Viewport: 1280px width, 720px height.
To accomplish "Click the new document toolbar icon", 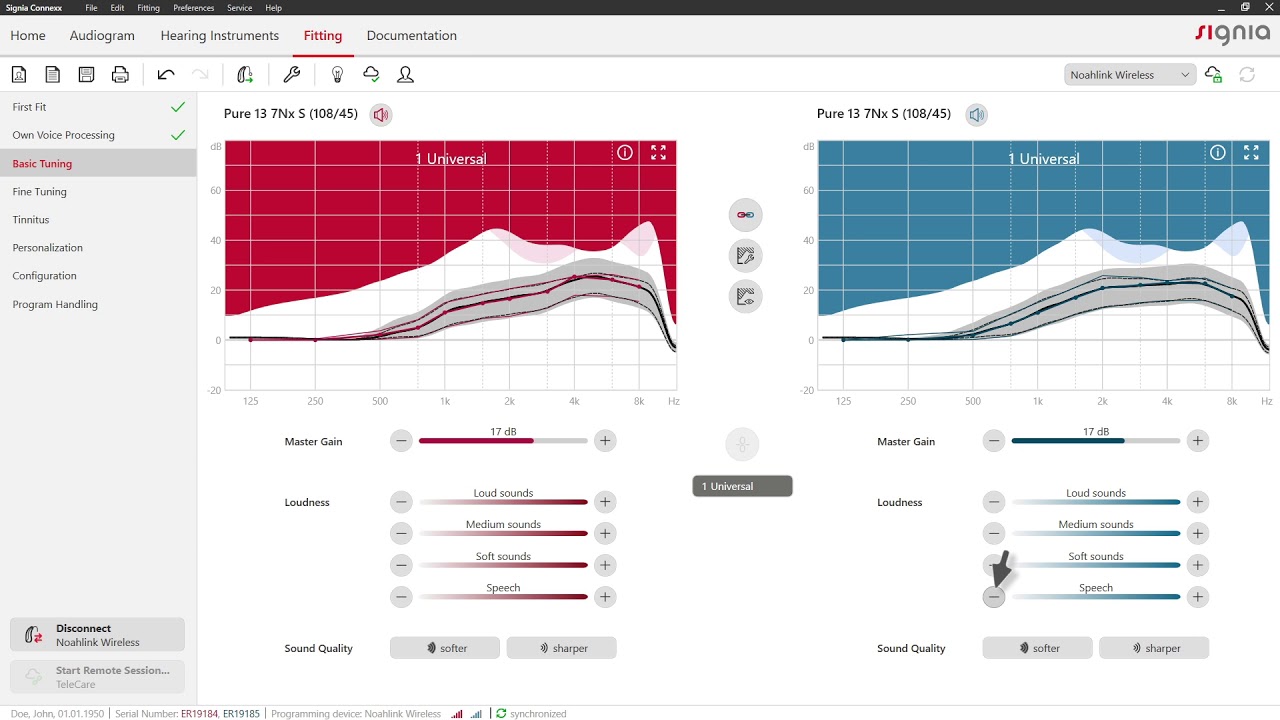I will (53, 75).
